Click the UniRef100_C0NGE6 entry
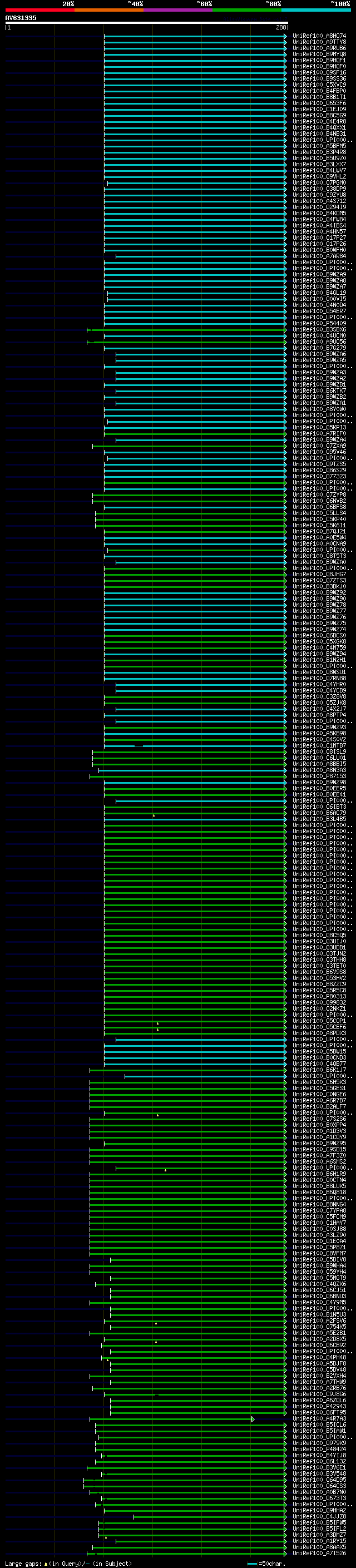This screenshot has height=1568, width=356. [x=319, y=1095]
